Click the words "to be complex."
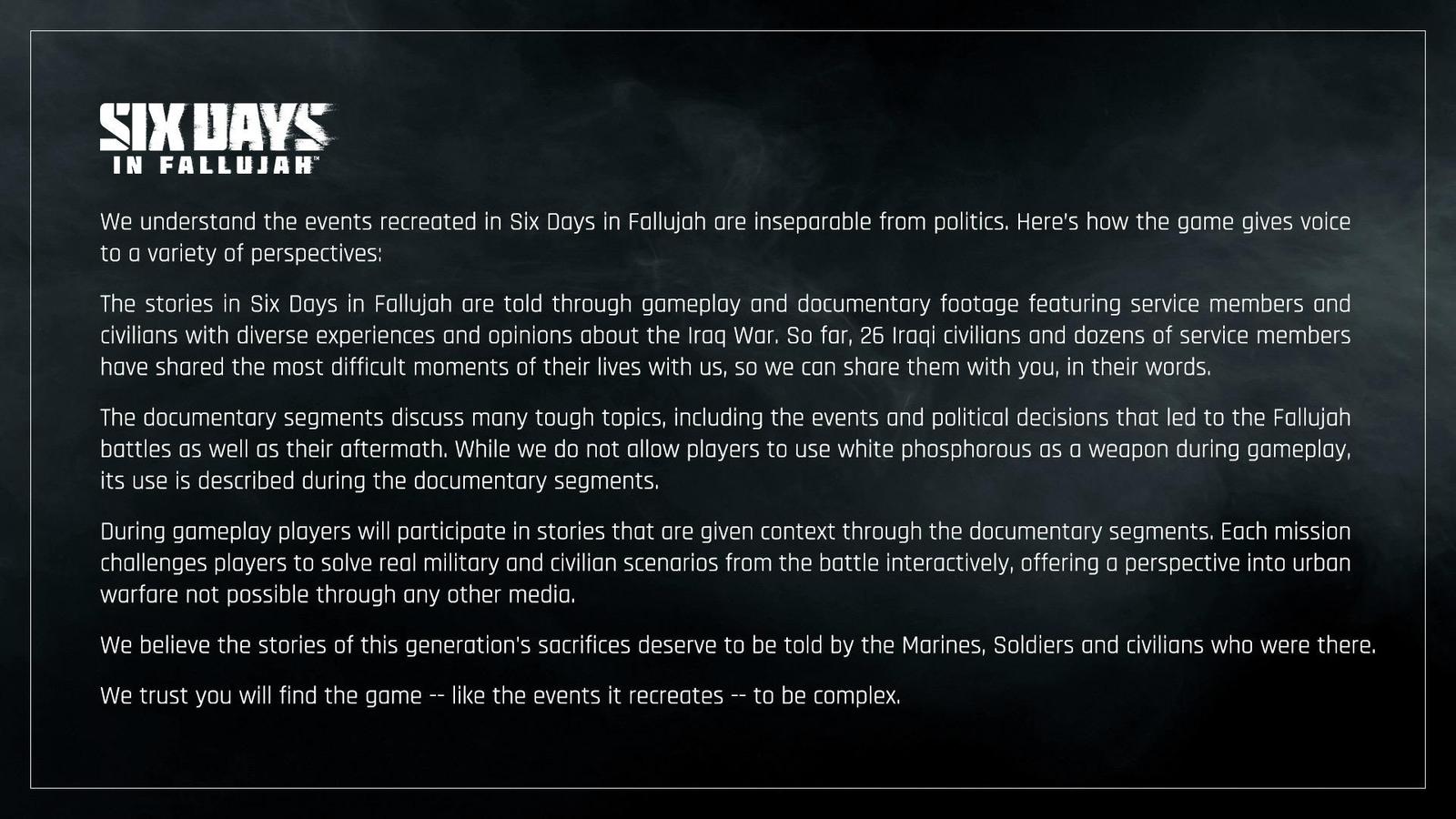 coord(826,696)
